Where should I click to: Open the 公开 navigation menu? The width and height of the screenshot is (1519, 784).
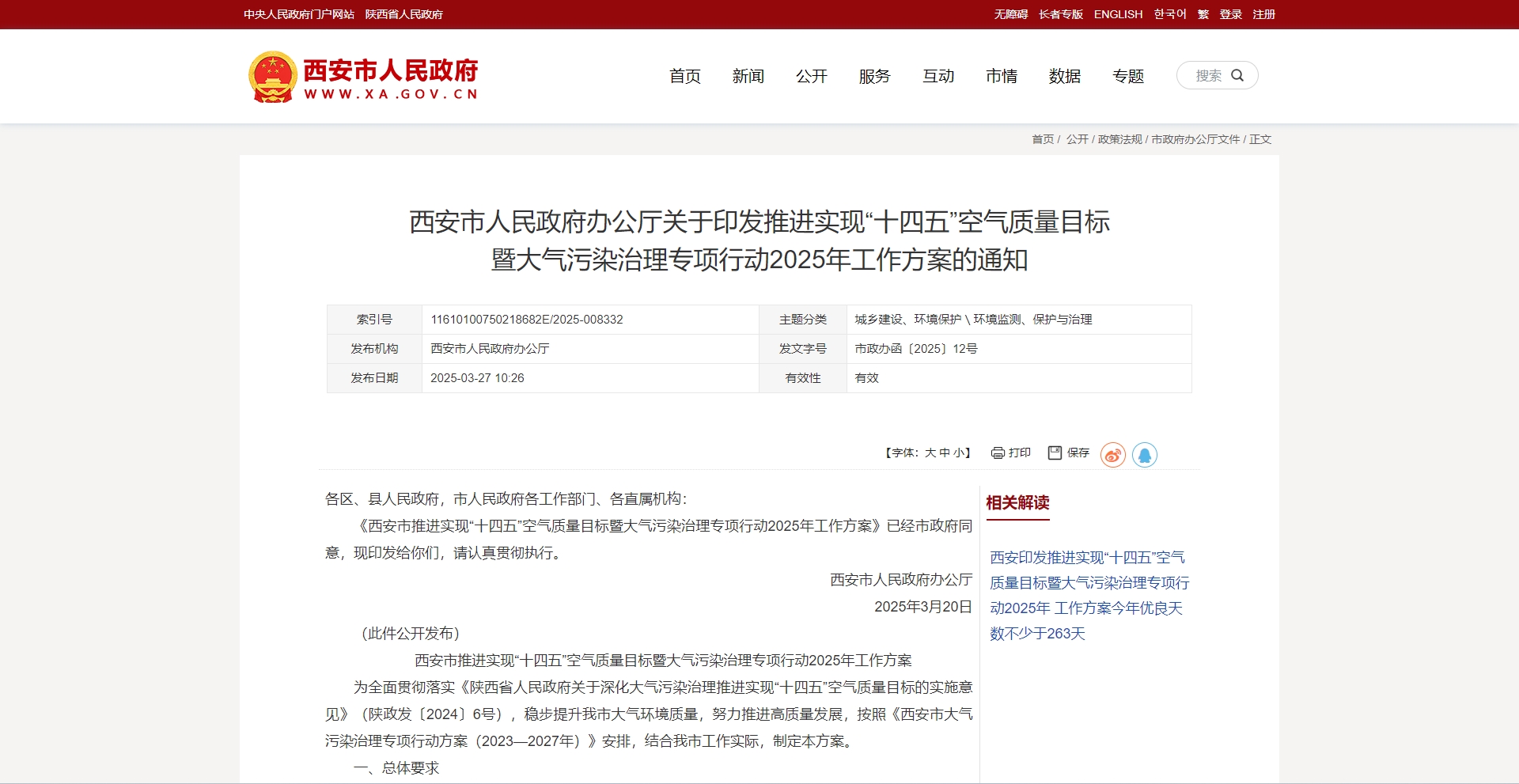pyautogui.click(x=811, y=77)
